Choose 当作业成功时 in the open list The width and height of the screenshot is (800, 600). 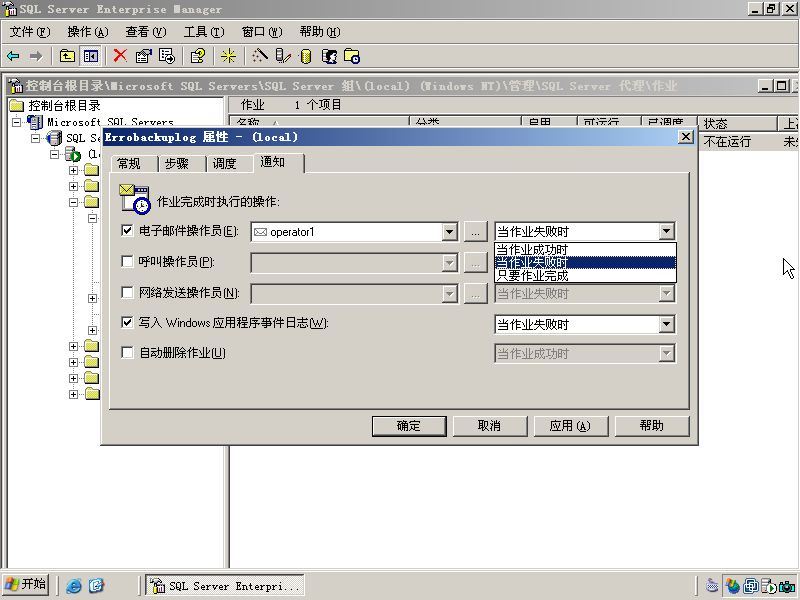coord(585,249)
